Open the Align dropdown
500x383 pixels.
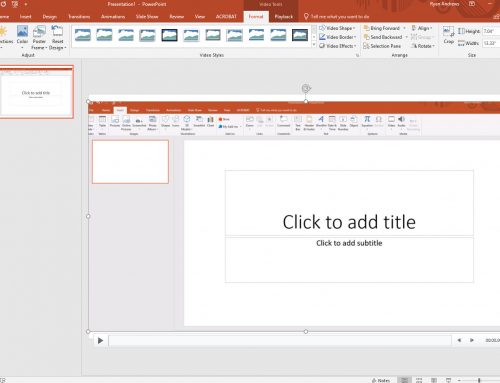pyautogui.click(x=422, y=28)
